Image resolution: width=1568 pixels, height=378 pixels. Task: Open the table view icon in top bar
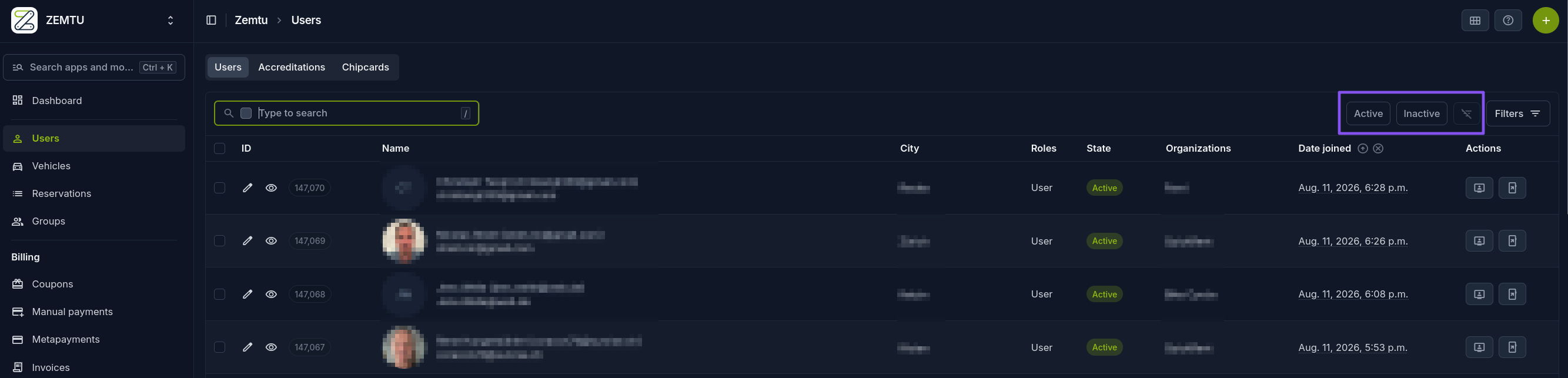1475,20
